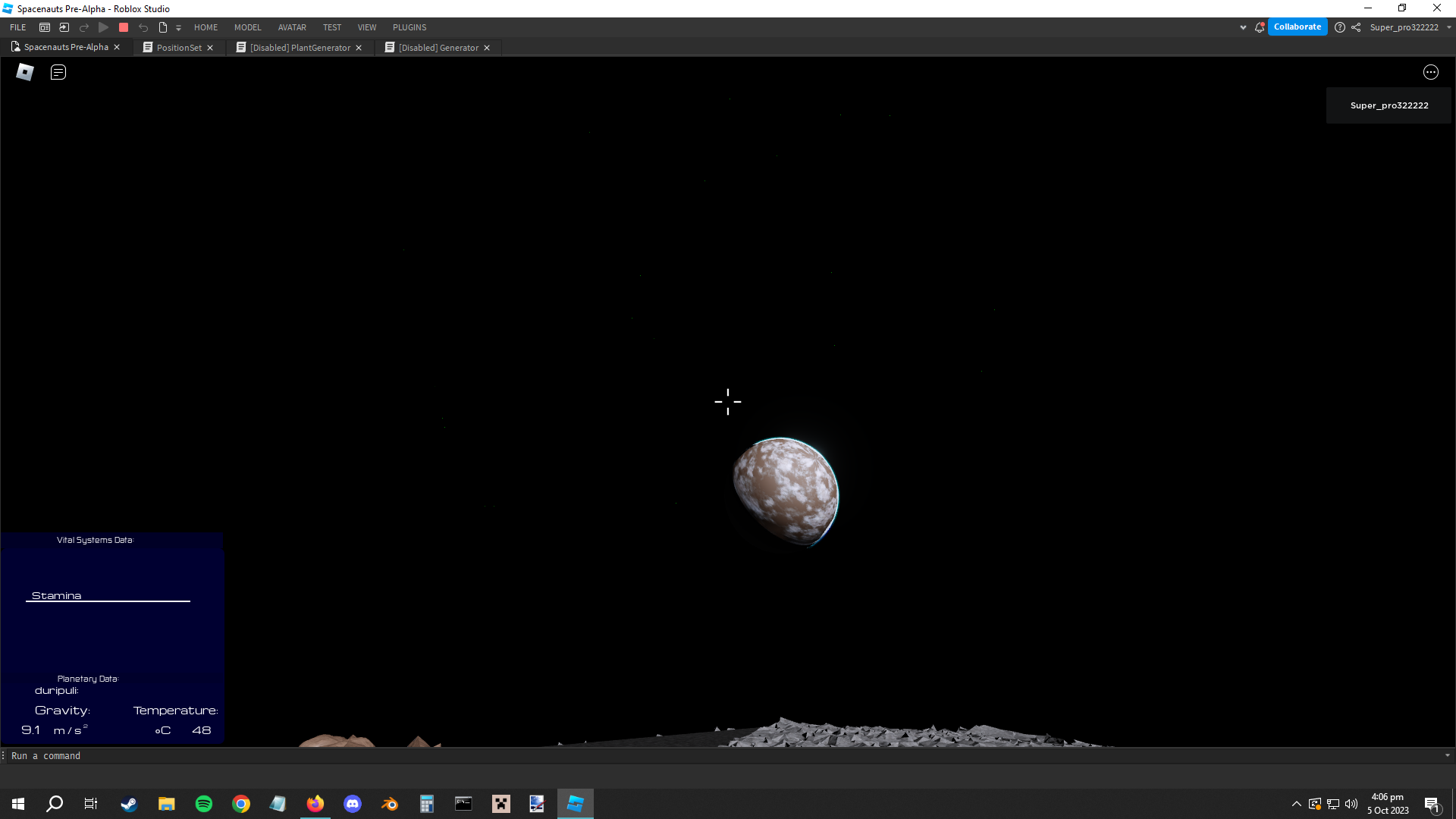Select the Play test icon
Viewport: 1456px width, 819px height.
104,27
